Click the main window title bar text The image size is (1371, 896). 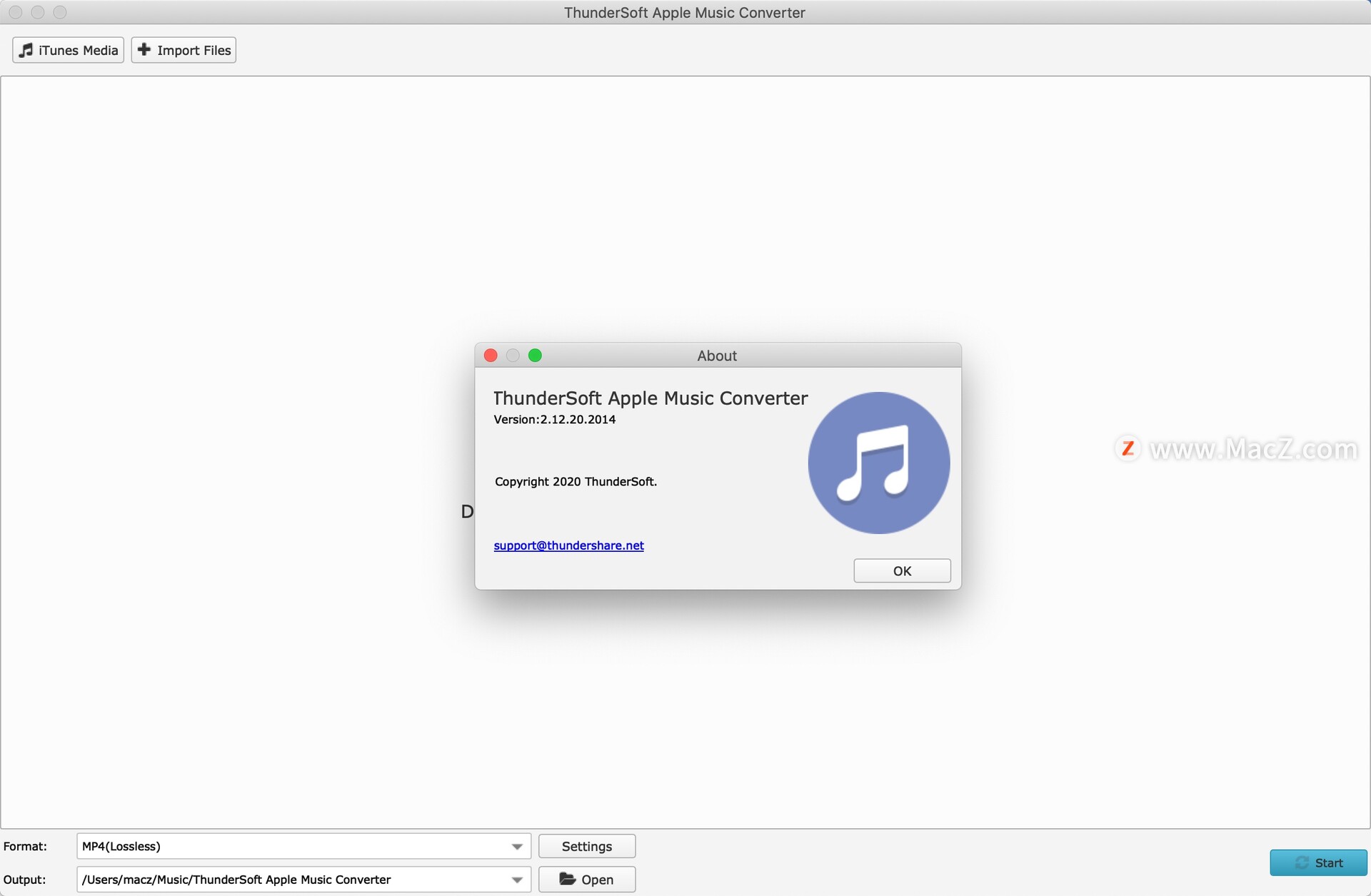coord(685,13)
